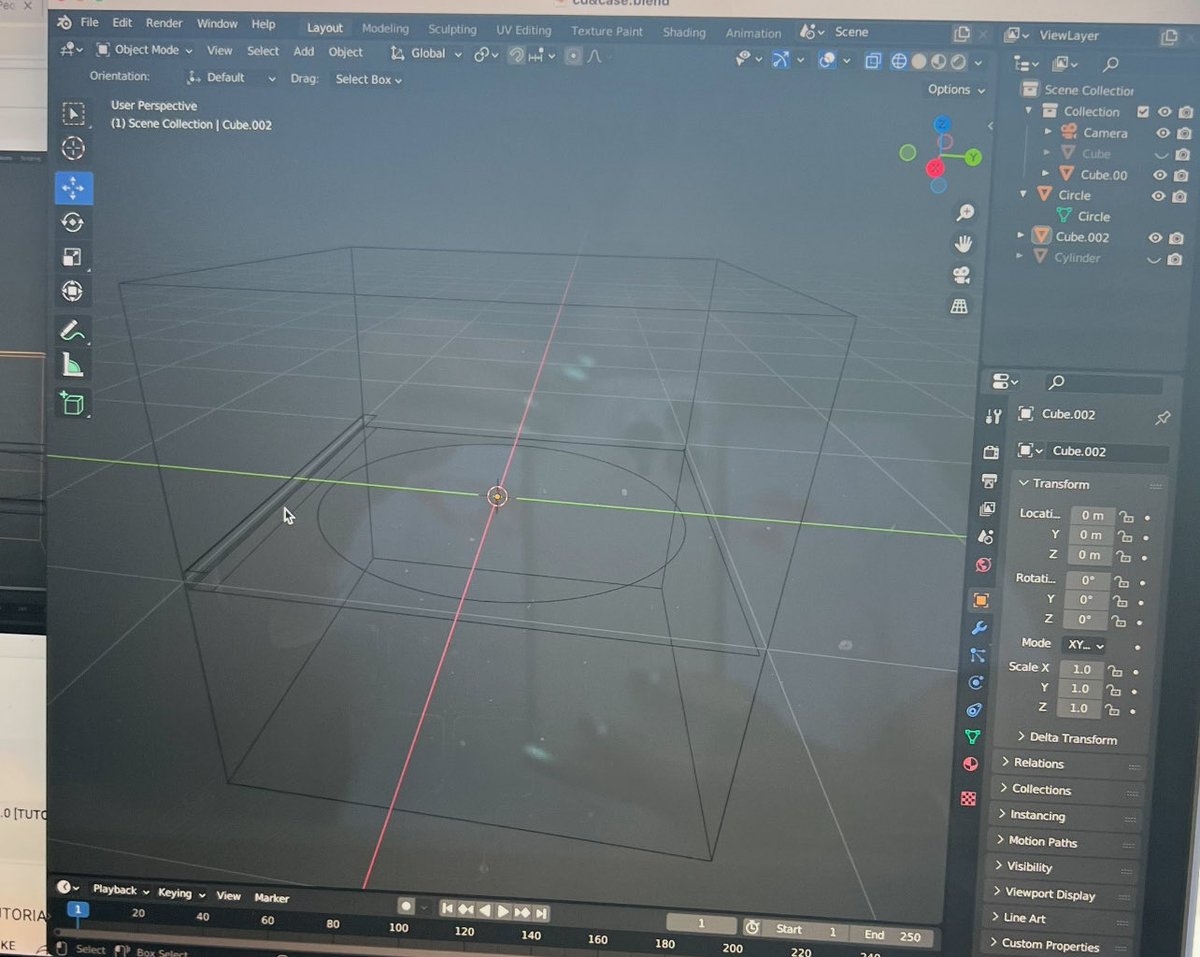Image resolution: width=1200 pixels, height=957 pixels.
Task: Open the Object Mode dropdown
Action: click(x=144, y=50)
